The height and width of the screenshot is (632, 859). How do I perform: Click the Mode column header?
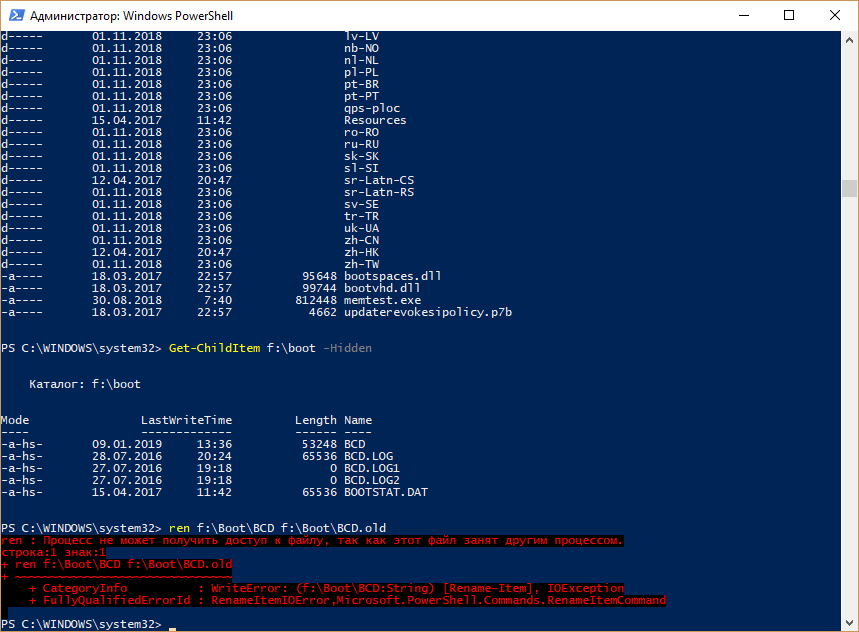coord(15,420)
